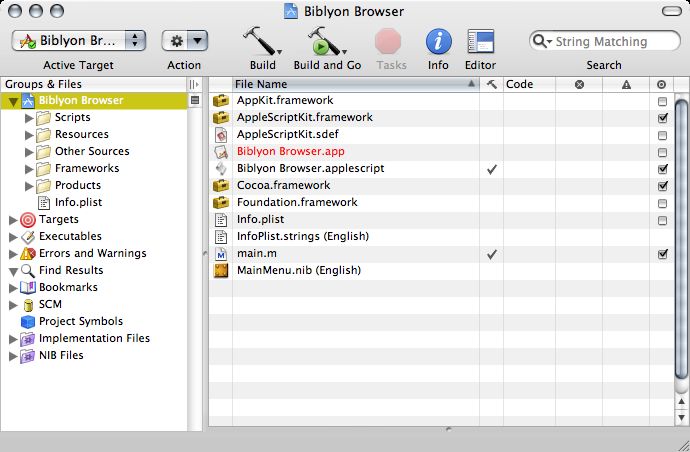The image size is (690, 452).
Task: Open the Active Target dropdown
Action: 79,41
